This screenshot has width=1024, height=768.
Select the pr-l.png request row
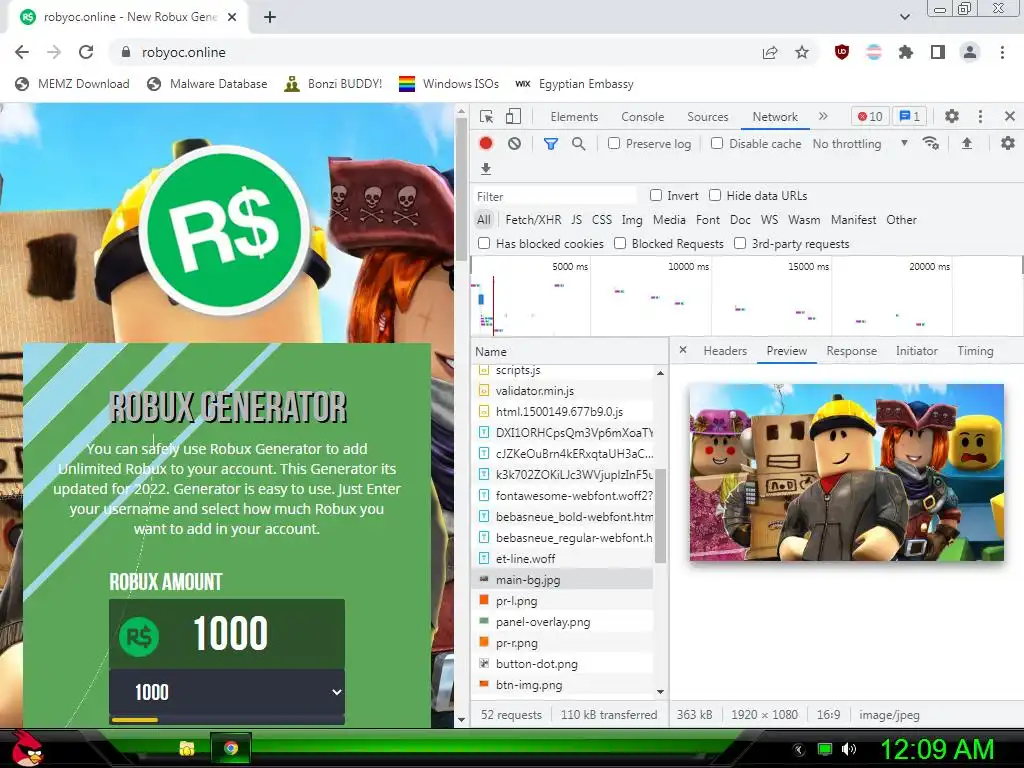(x=563, y=601)
